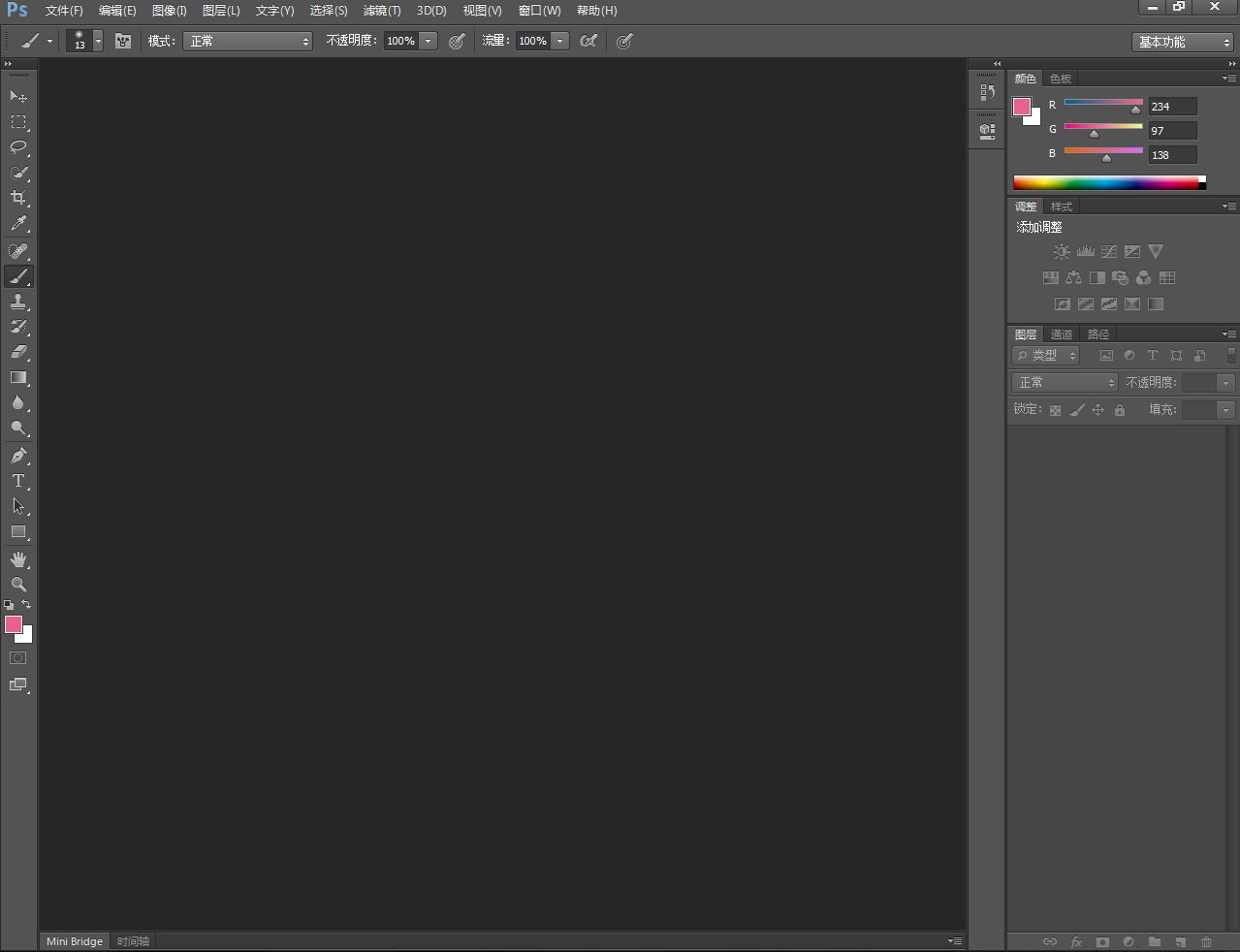Select the Crop tool
This screenshot has width=1240, height=952.
click(x=18, y=198)
